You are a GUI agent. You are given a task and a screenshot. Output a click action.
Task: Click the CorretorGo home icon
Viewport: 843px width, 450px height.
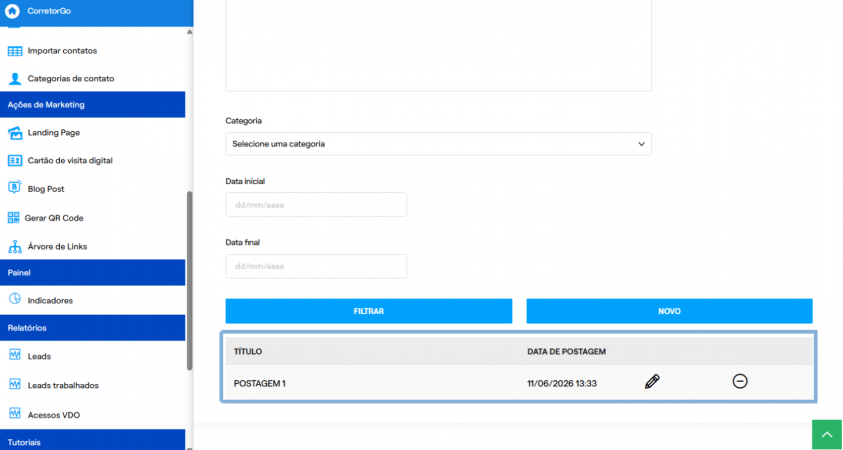(12, 11)
